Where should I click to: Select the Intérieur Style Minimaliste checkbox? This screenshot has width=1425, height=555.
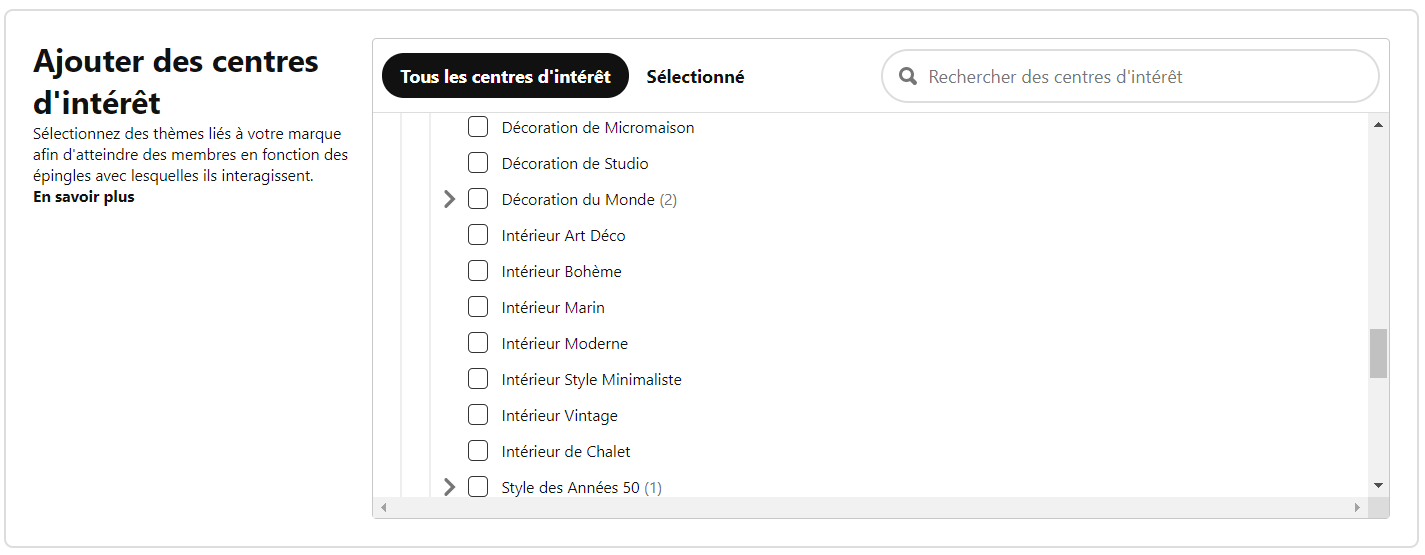click(478, 379)
